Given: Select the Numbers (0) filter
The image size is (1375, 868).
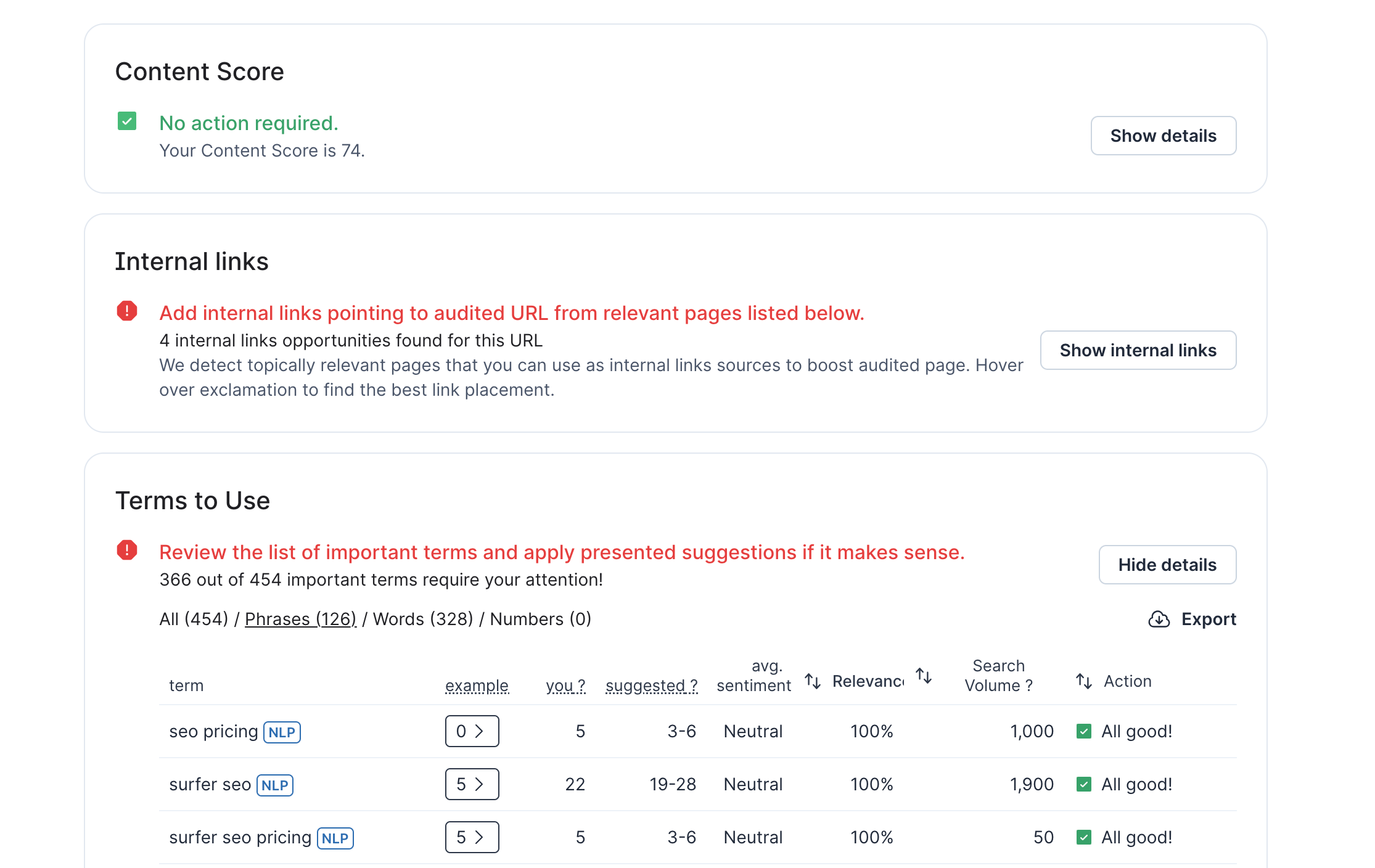Looking at the screenshot, I should pos(541,619).
